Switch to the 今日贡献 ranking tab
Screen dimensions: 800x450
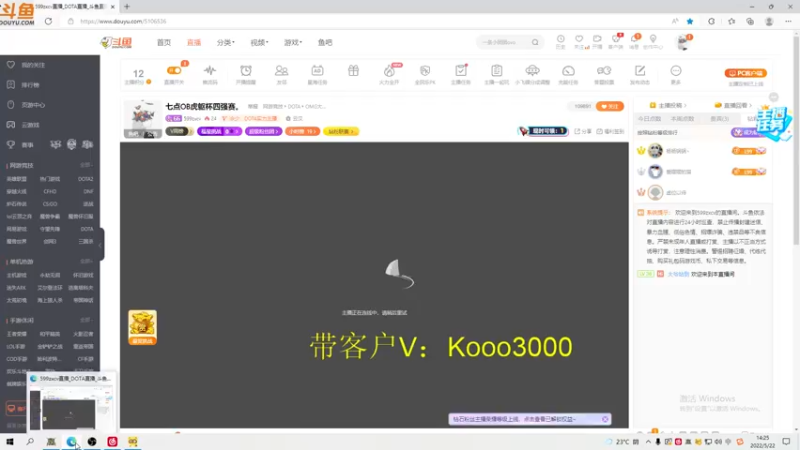(649, 118)
